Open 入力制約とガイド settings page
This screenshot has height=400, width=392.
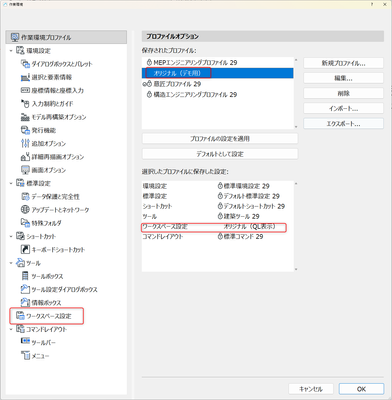click(x=47, y=104)
